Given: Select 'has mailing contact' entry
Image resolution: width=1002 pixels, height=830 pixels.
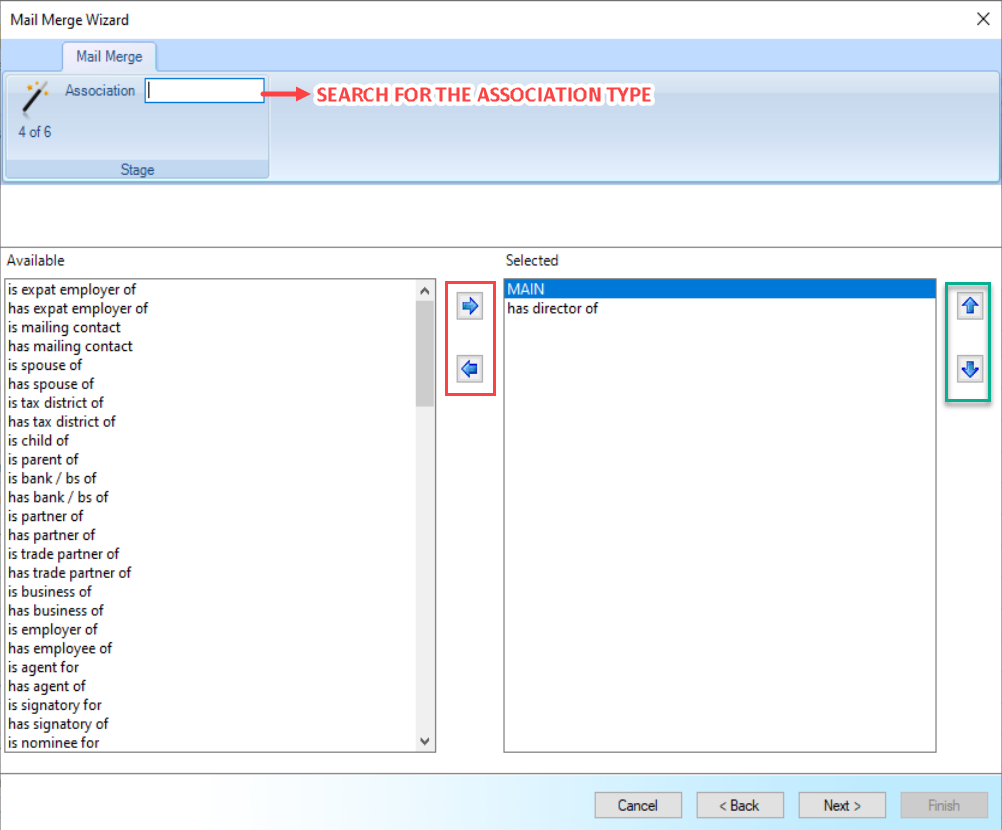Looking at the screenshot, I should pyautogui.click(x=211, y=346).
